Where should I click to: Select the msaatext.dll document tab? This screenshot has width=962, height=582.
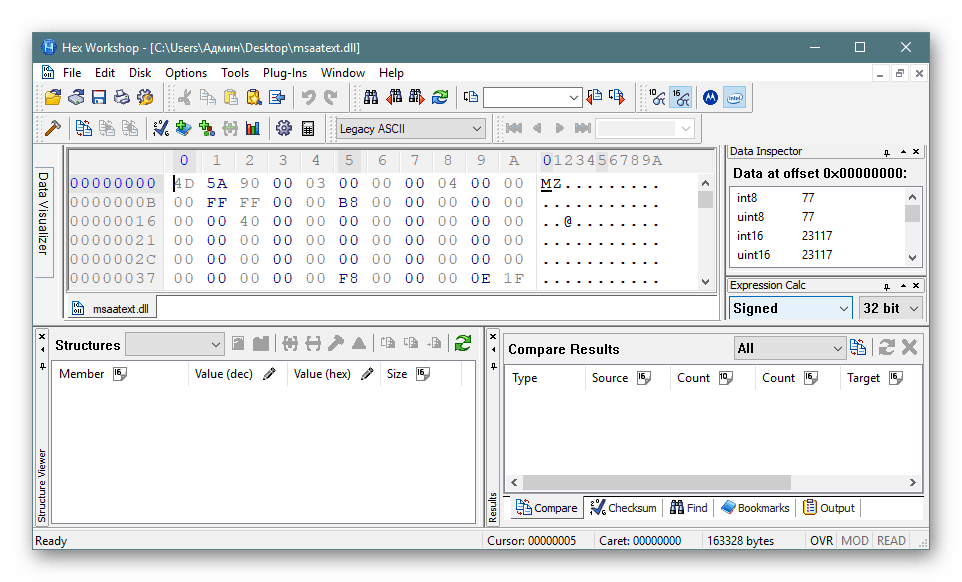111,308
